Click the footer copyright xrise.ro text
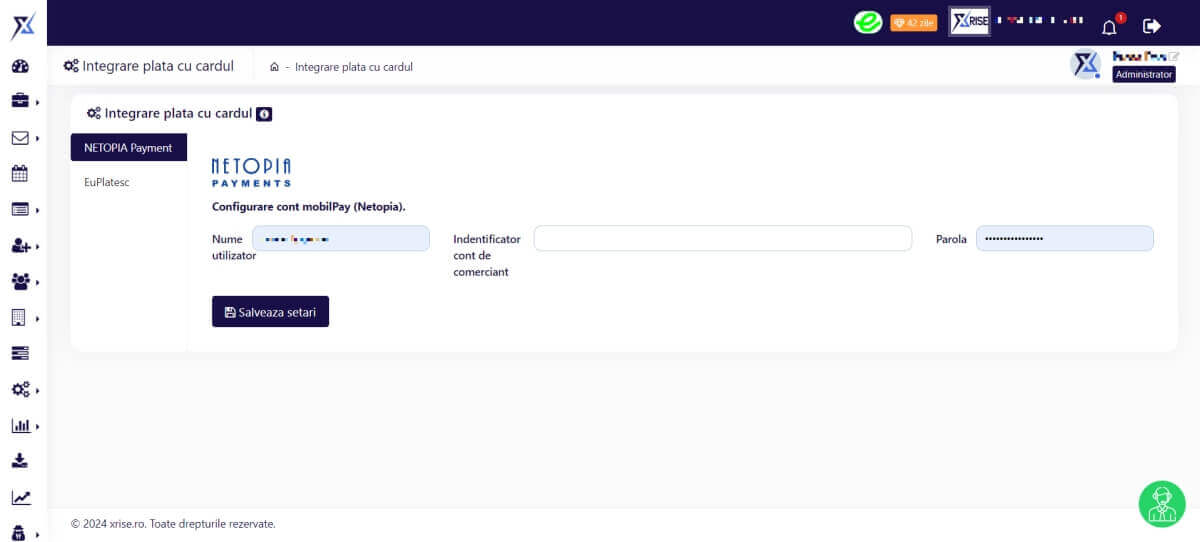1200x542 pixels. click(173, 523)
